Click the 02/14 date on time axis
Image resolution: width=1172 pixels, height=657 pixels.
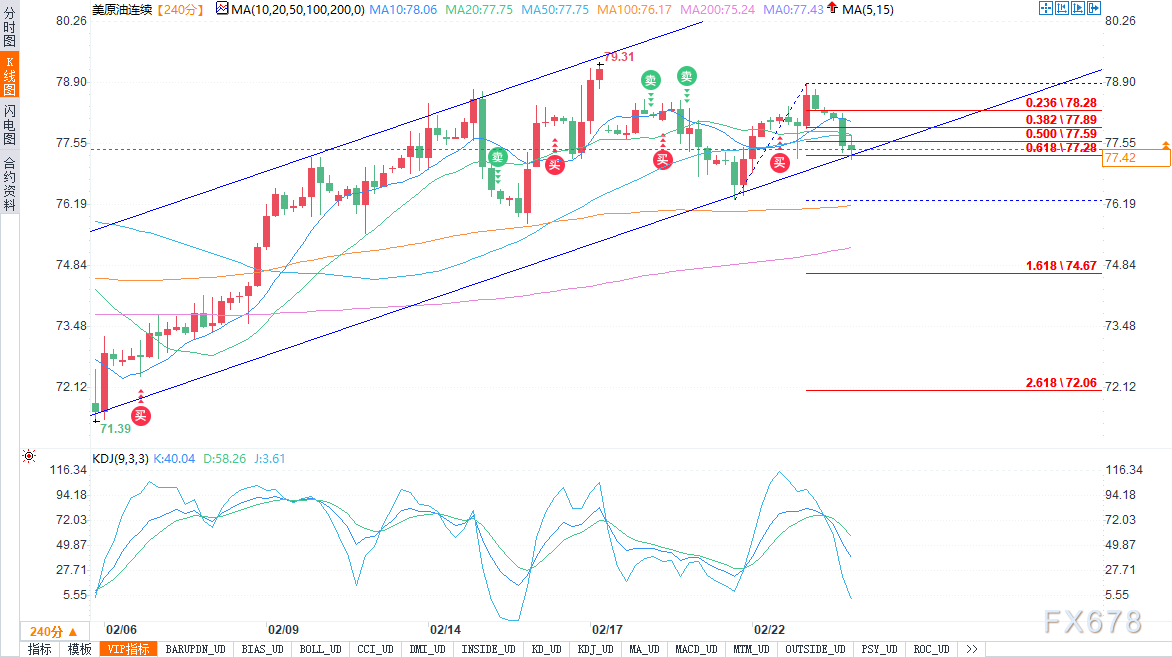point(445,630)
